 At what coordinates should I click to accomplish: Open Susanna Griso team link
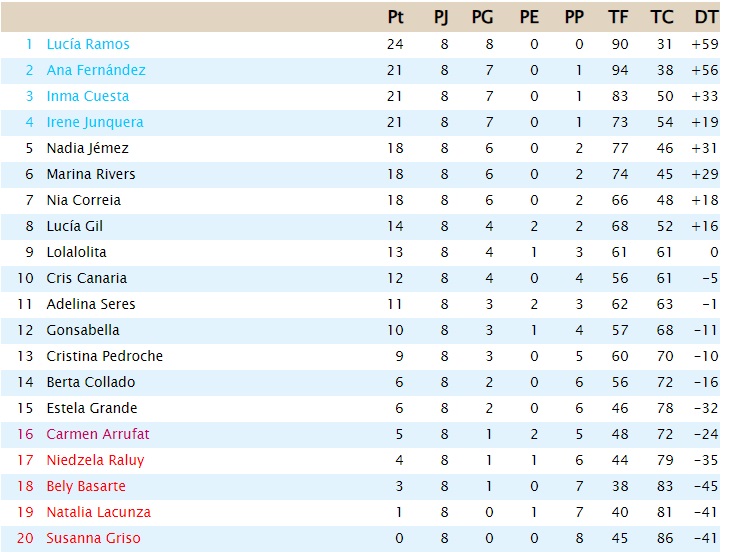point(93,539)
